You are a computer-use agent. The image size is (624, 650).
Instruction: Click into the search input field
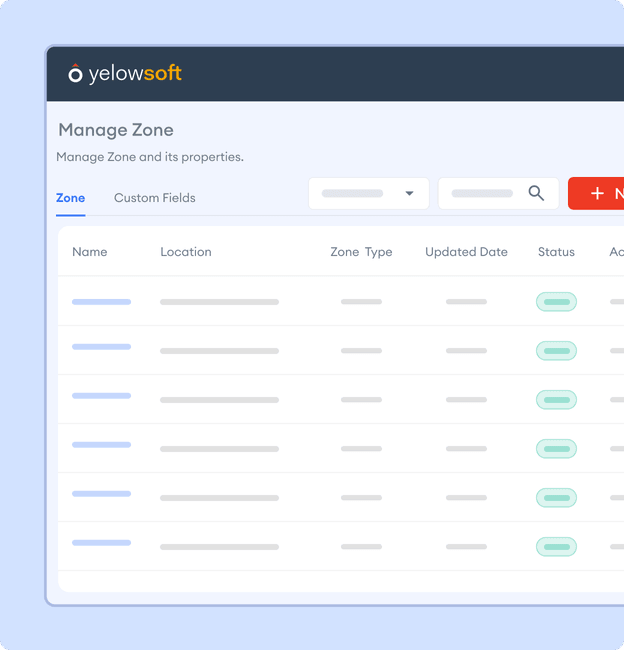[483, 193]
